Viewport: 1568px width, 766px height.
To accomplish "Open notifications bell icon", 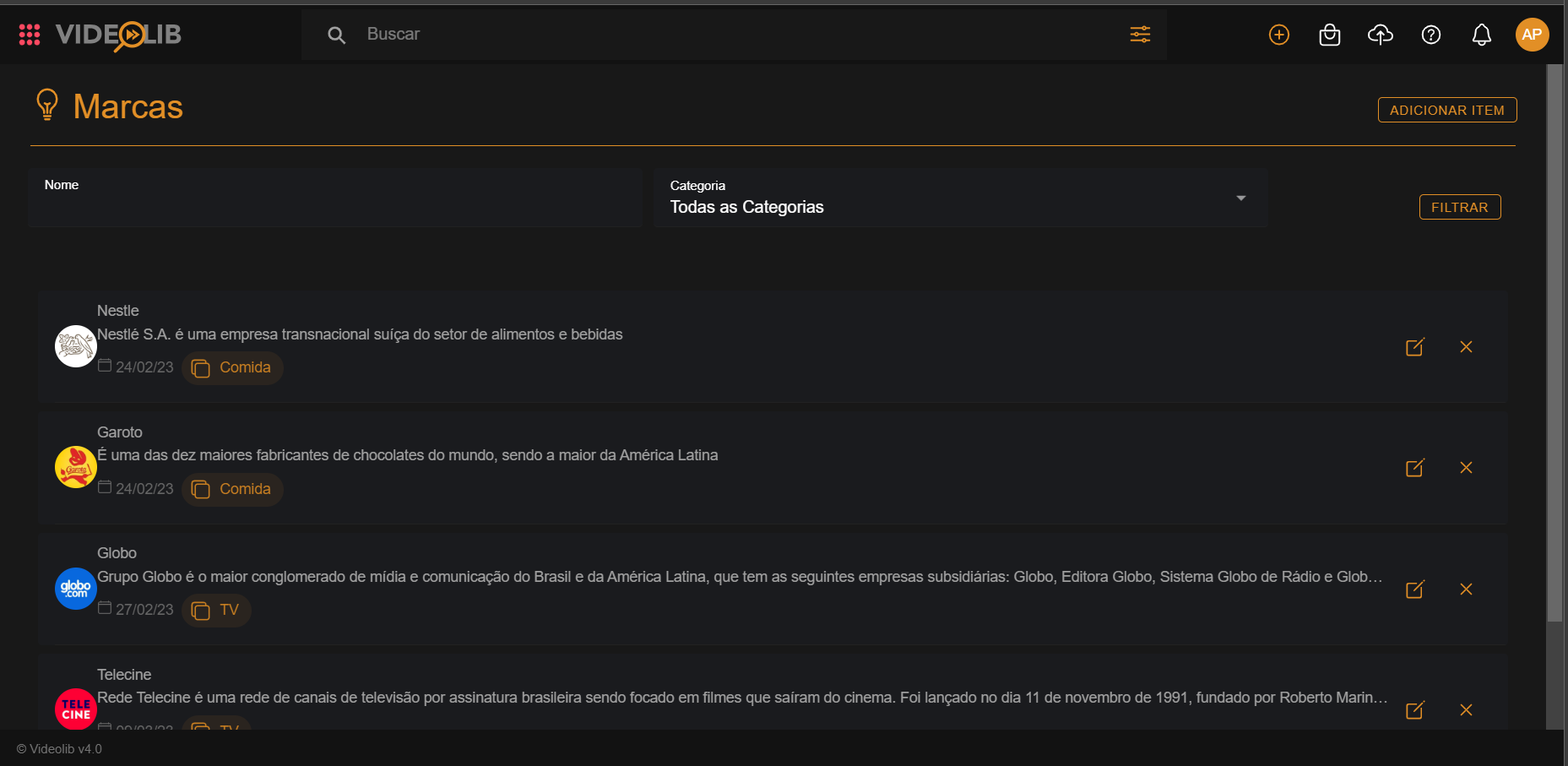I will (1482, 35).
